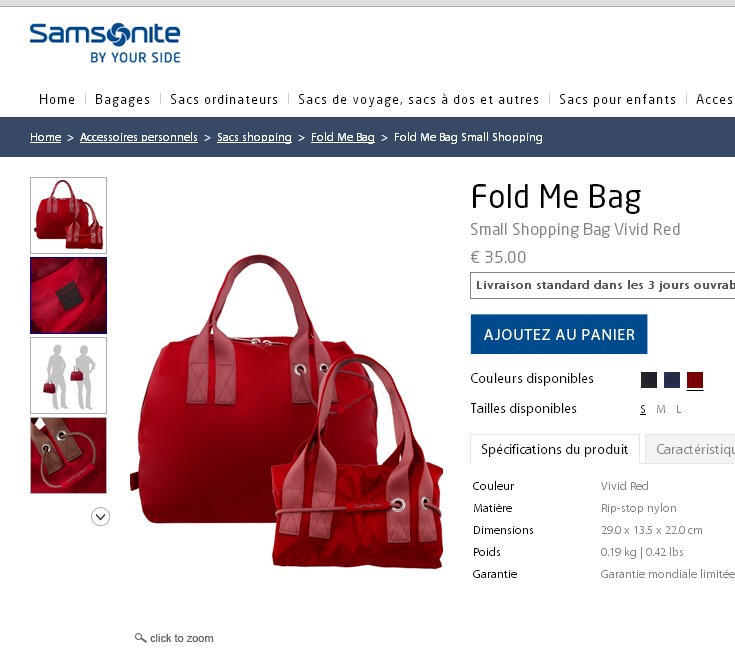Screen dimensions: 735x648
Task: Click the magnifier click to zoom icon
Action: click(140, 638)
